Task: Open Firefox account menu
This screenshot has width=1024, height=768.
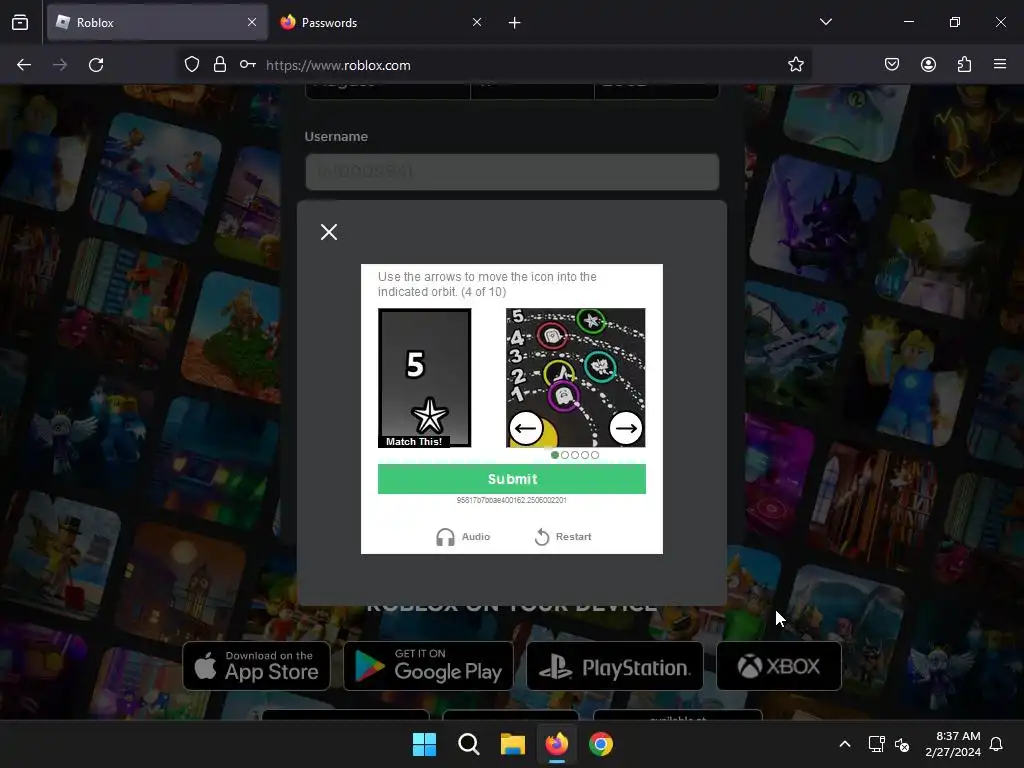Action: pos(928,64)
